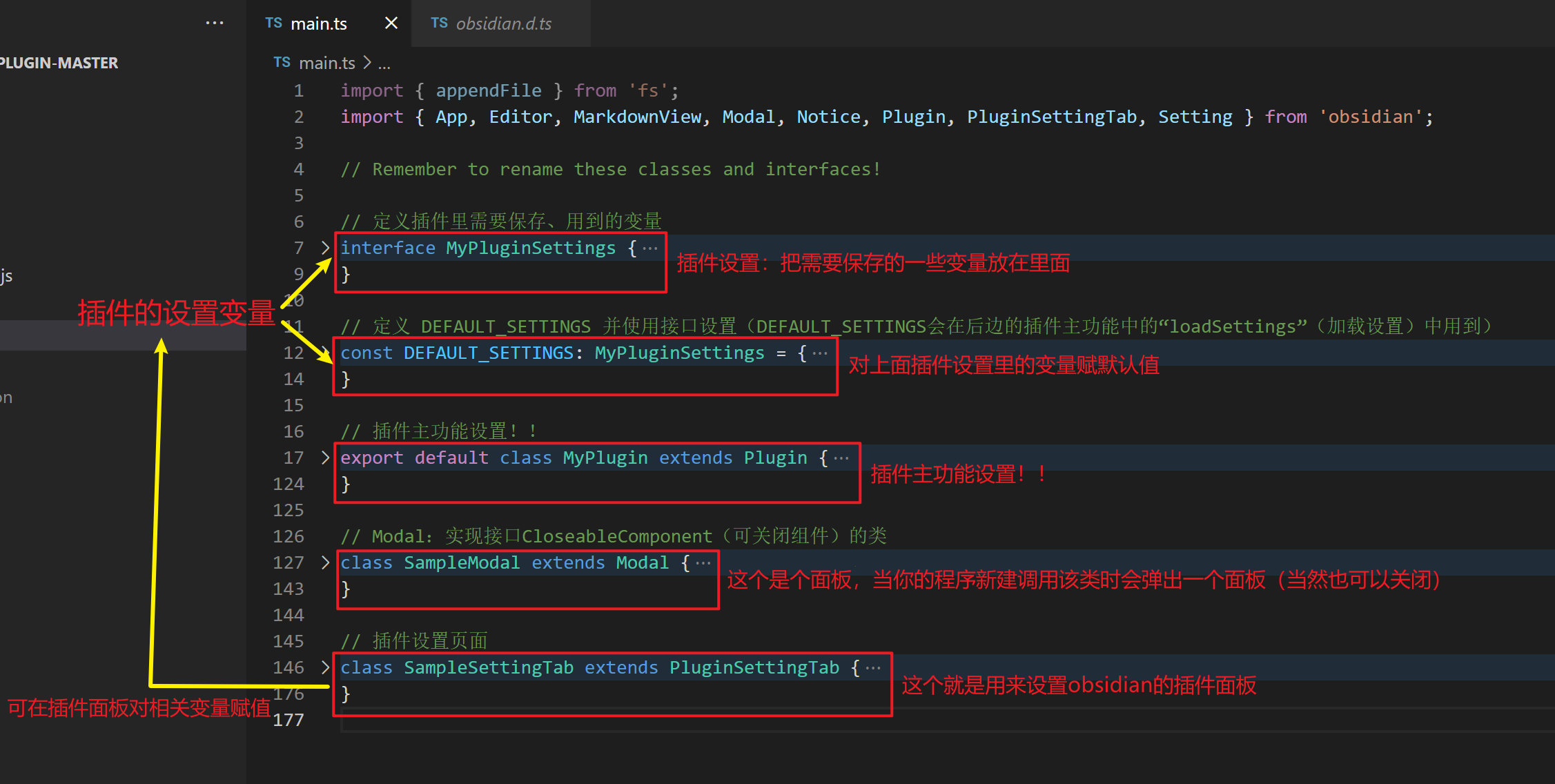Expand SampleModal class fold chevron
Image resolution: width=1555 pixels, height=784 pixels.
click(325, 562)
